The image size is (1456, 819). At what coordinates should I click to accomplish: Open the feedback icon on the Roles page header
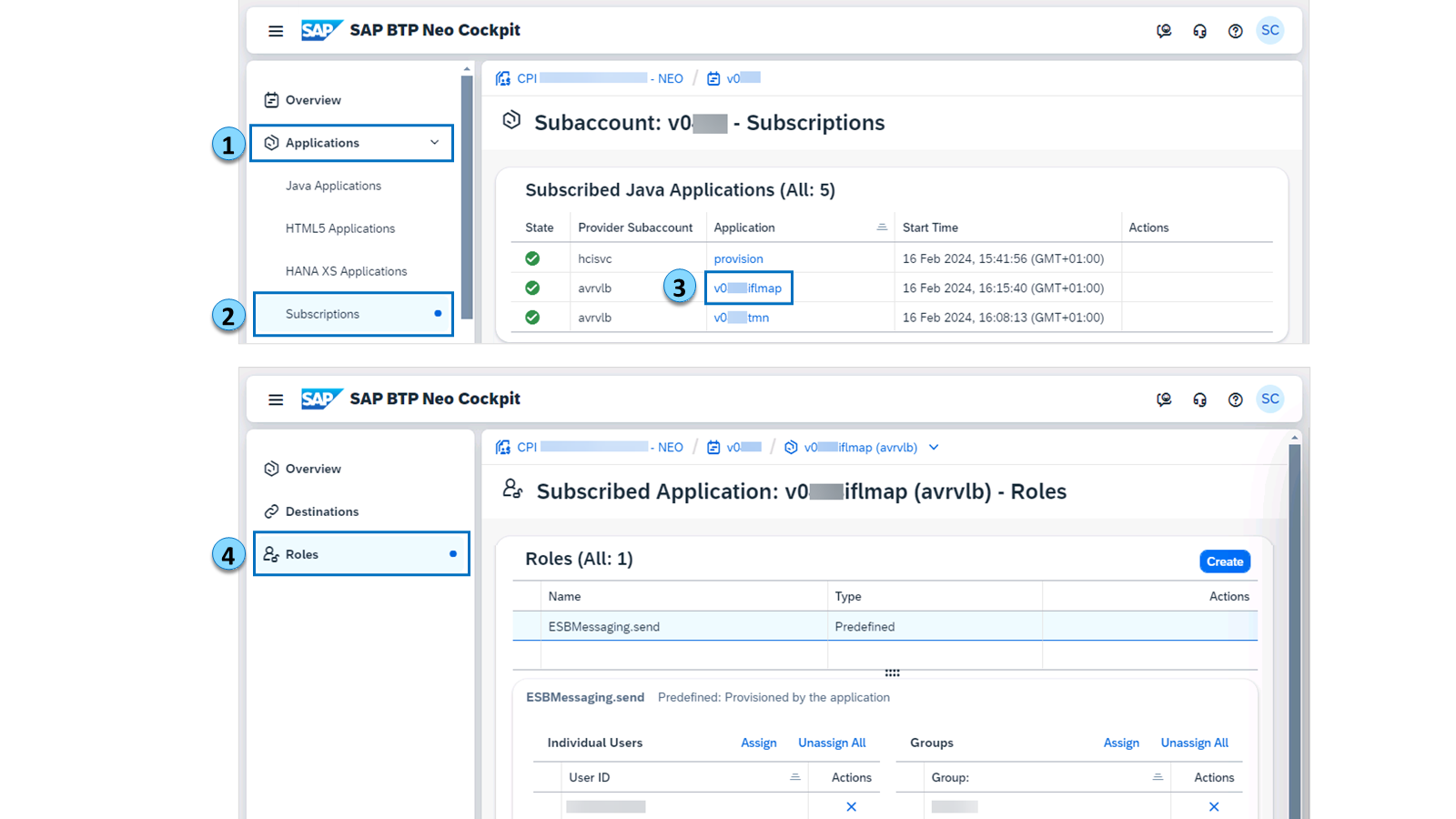[x=1164, y=399]
